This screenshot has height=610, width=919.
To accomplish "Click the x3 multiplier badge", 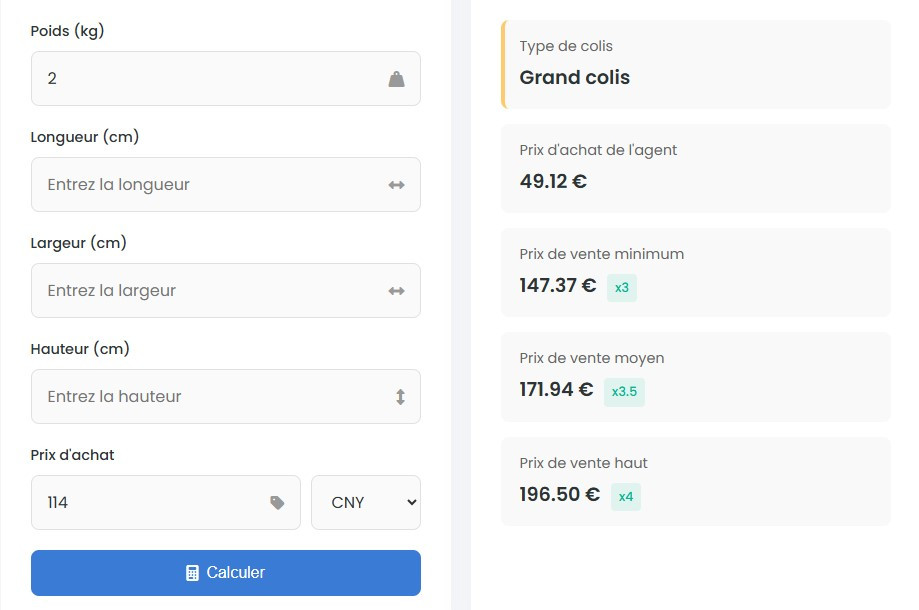I will [622, 288].
